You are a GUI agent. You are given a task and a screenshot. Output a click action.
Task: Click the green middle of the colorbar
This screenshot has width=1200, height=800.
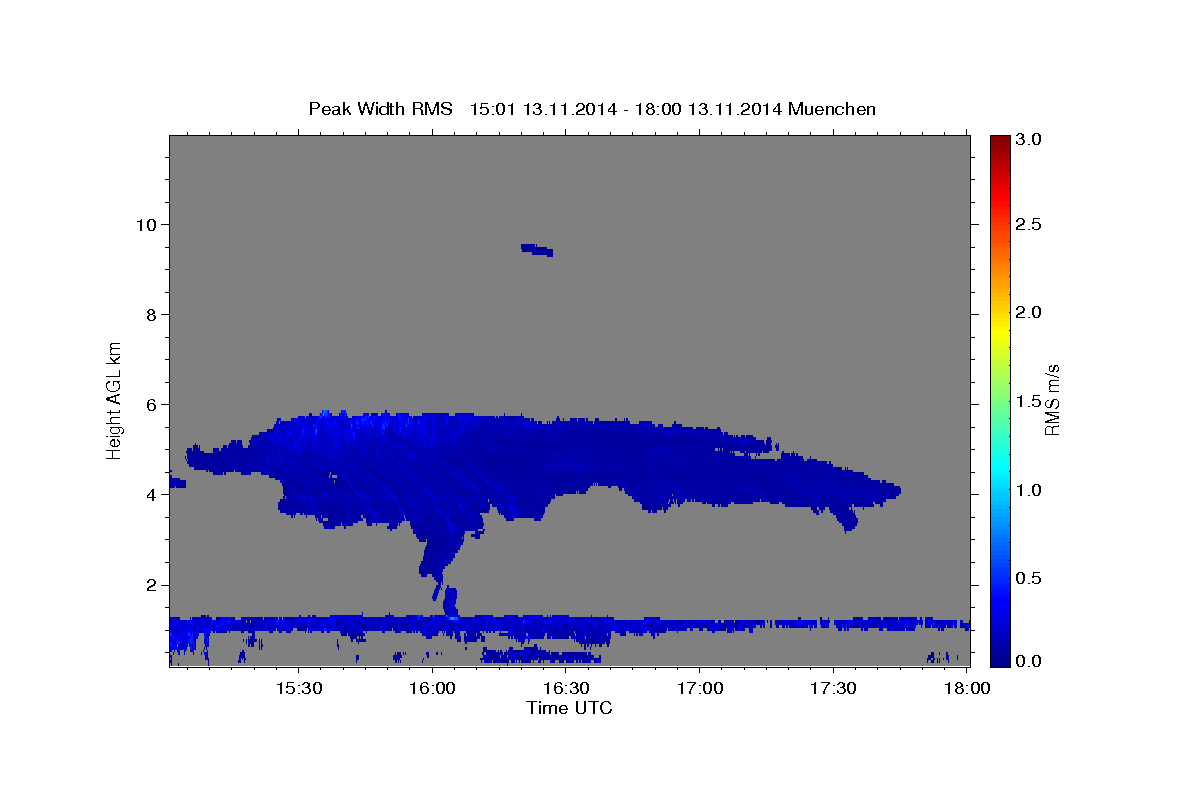pos(1000,400)
